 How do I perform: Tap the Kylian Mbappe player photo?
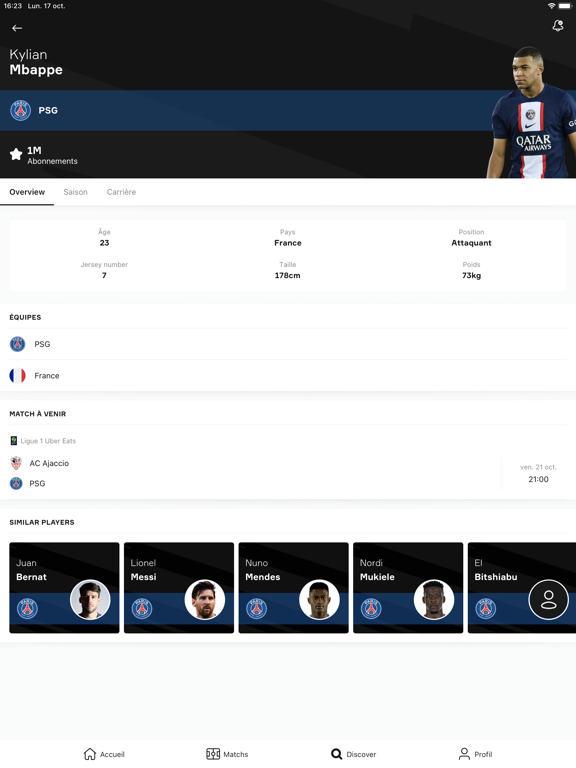531,112
